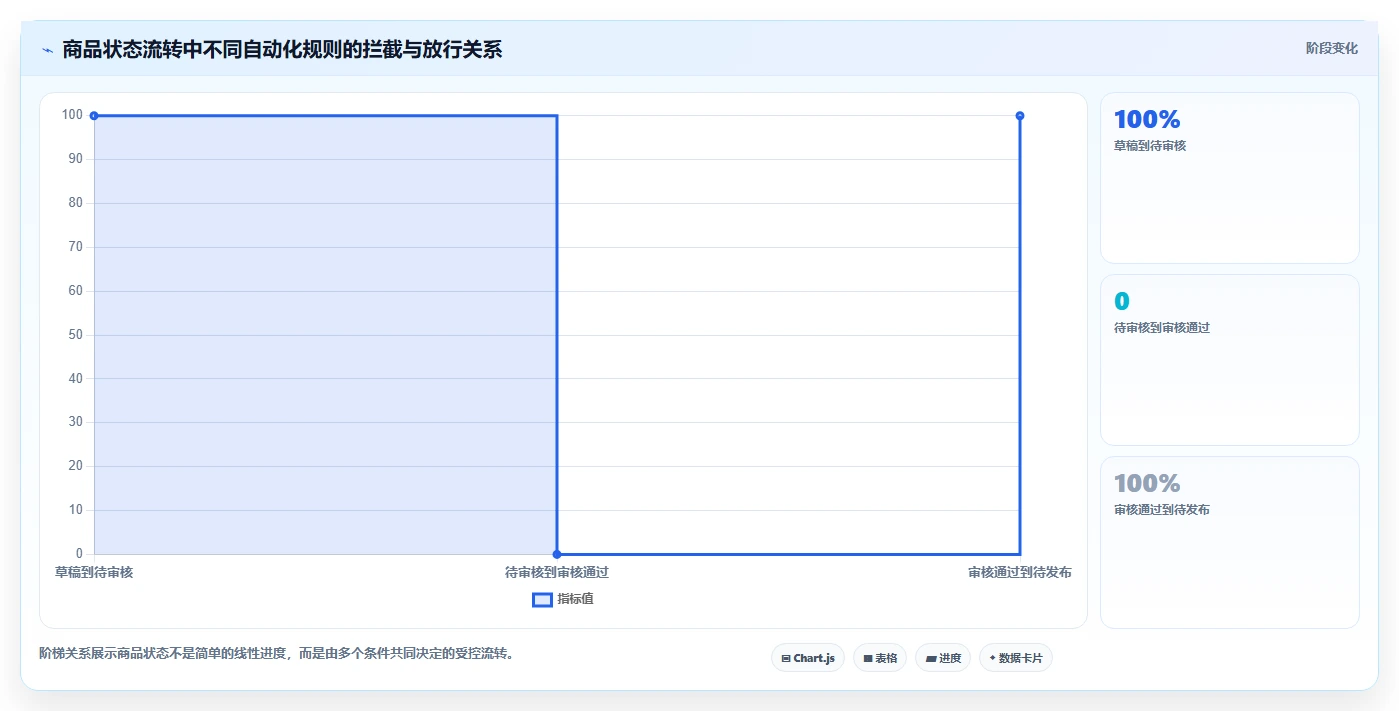1399x711 pixels.
Task: Click the y-axis value 50
Action: (x=76, y=335)
